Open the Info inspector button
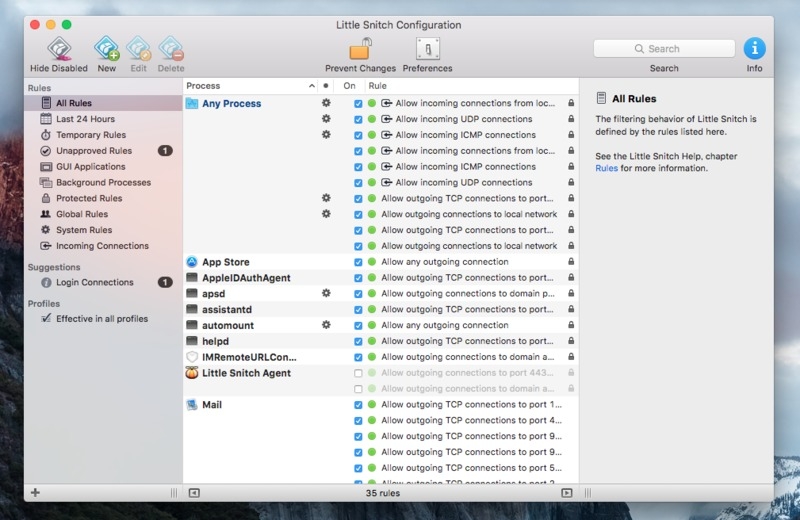800x520 pixels. 754,49
